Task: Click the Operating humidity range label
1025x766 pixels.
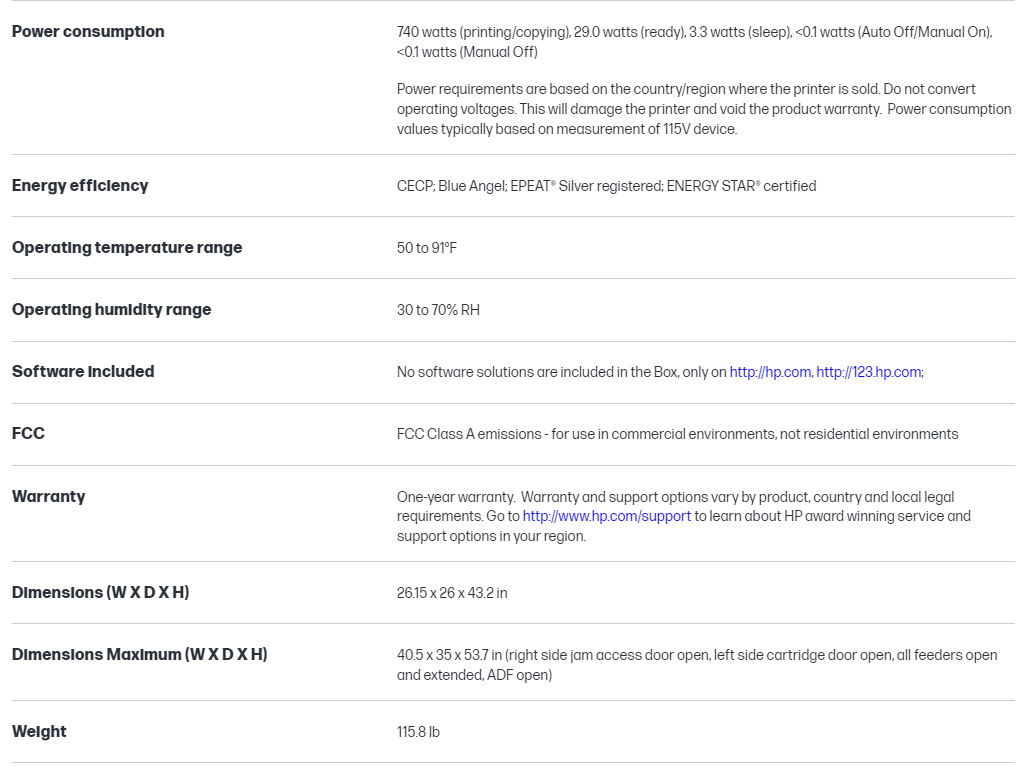Action: point(111,309)
